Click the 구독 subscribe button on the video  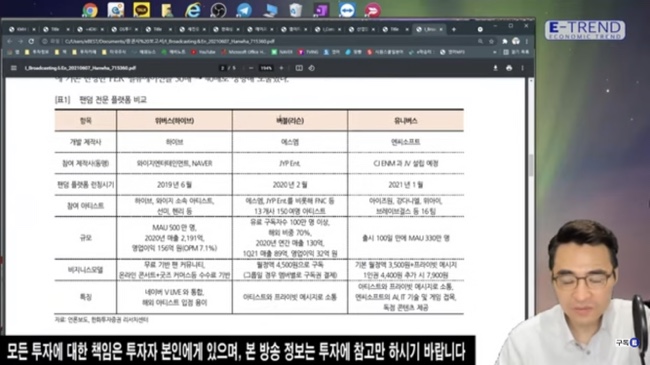[x=627, y=343]
